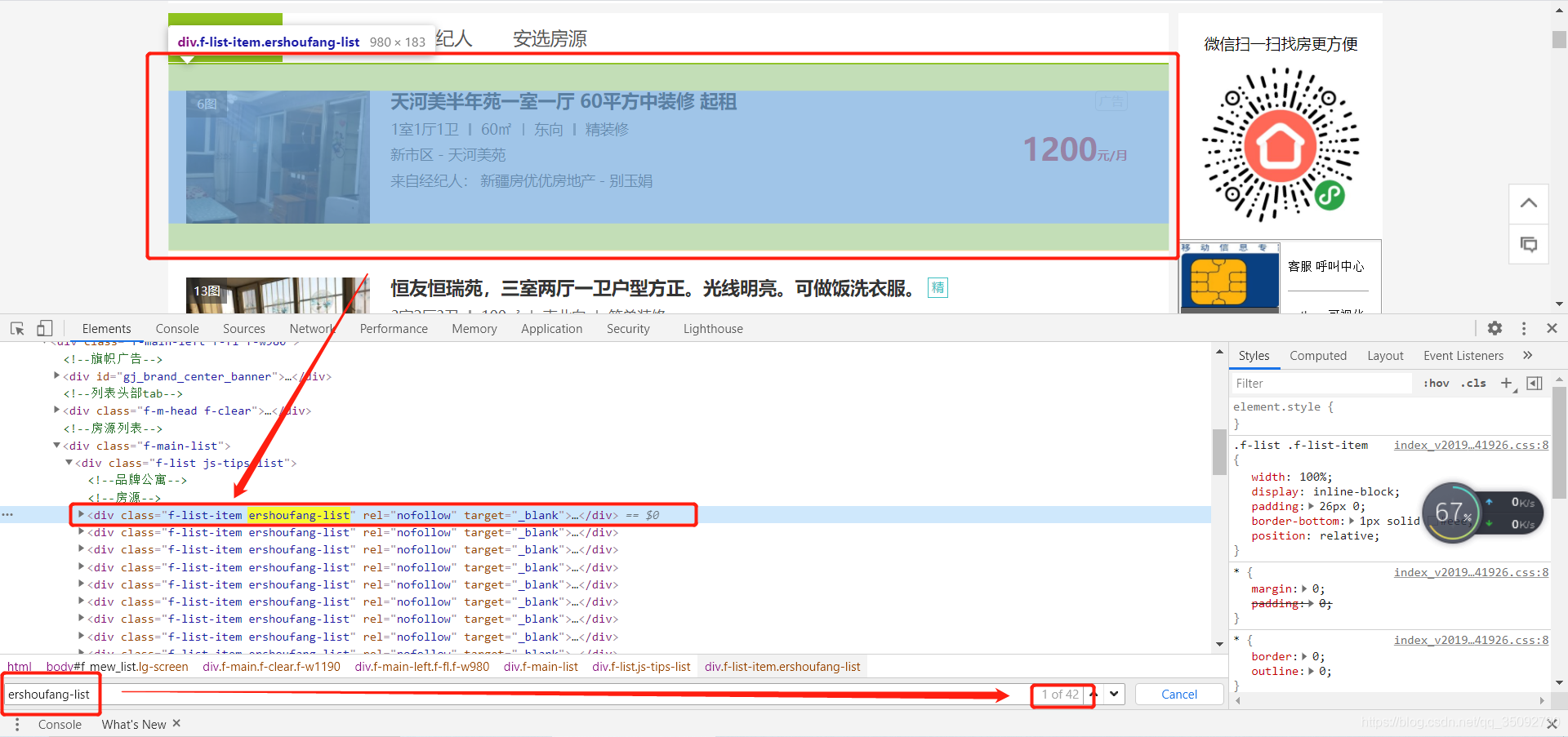Open the What's New drawer tab
The image size is (1568, 737).
134,724
